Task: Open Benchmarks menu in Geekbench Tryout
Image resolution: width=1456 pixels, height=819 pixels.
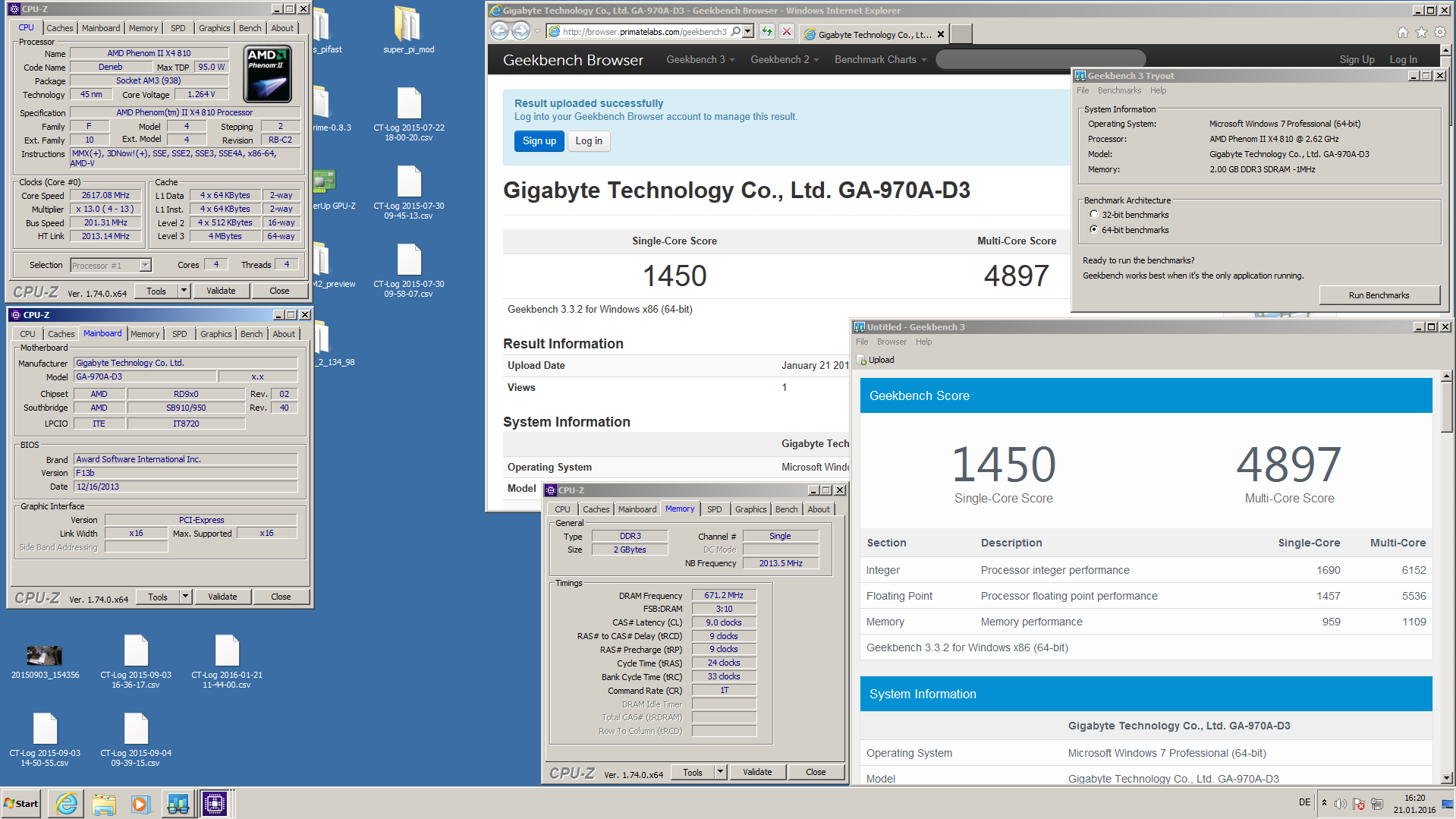Action: 1119,90
